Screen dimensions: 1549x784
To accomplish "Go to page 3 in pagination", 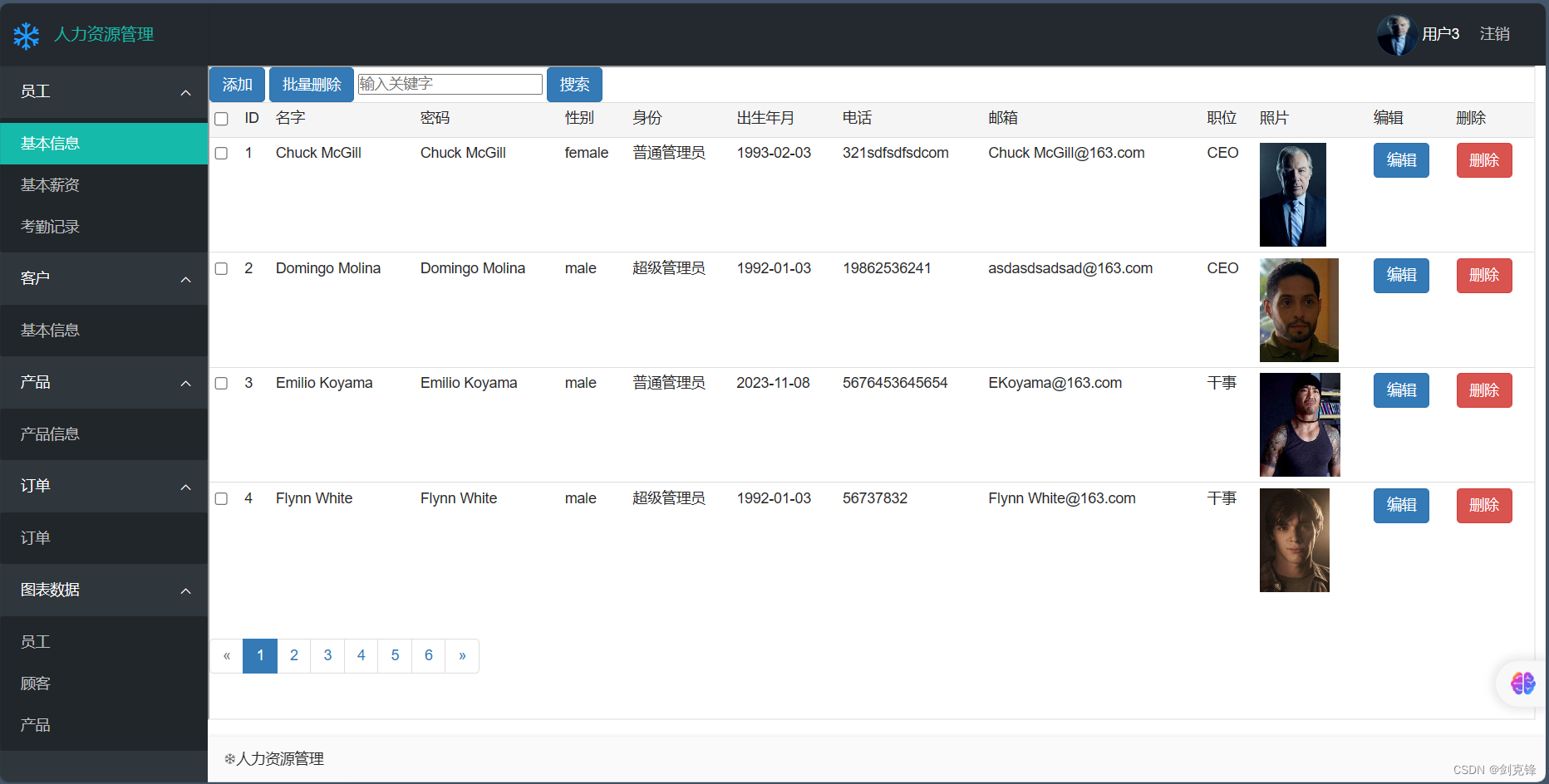I will click(x=327, y=655).
